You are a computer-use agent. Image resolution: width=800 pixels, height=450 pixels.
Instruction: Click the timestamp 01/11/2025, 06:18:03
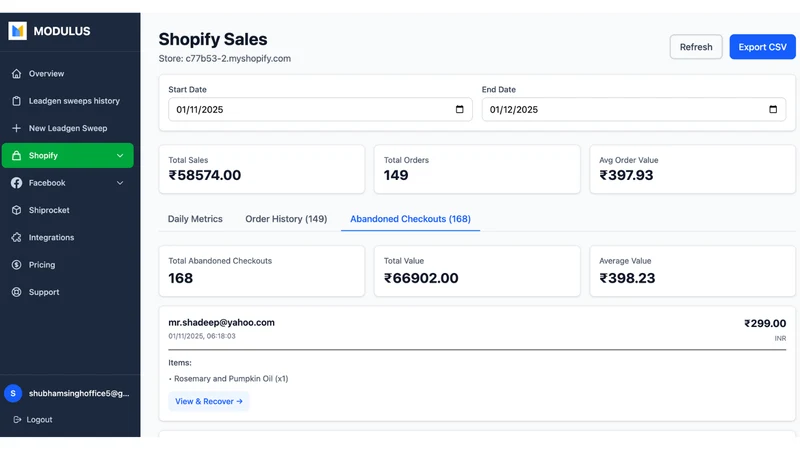(202, 336)
